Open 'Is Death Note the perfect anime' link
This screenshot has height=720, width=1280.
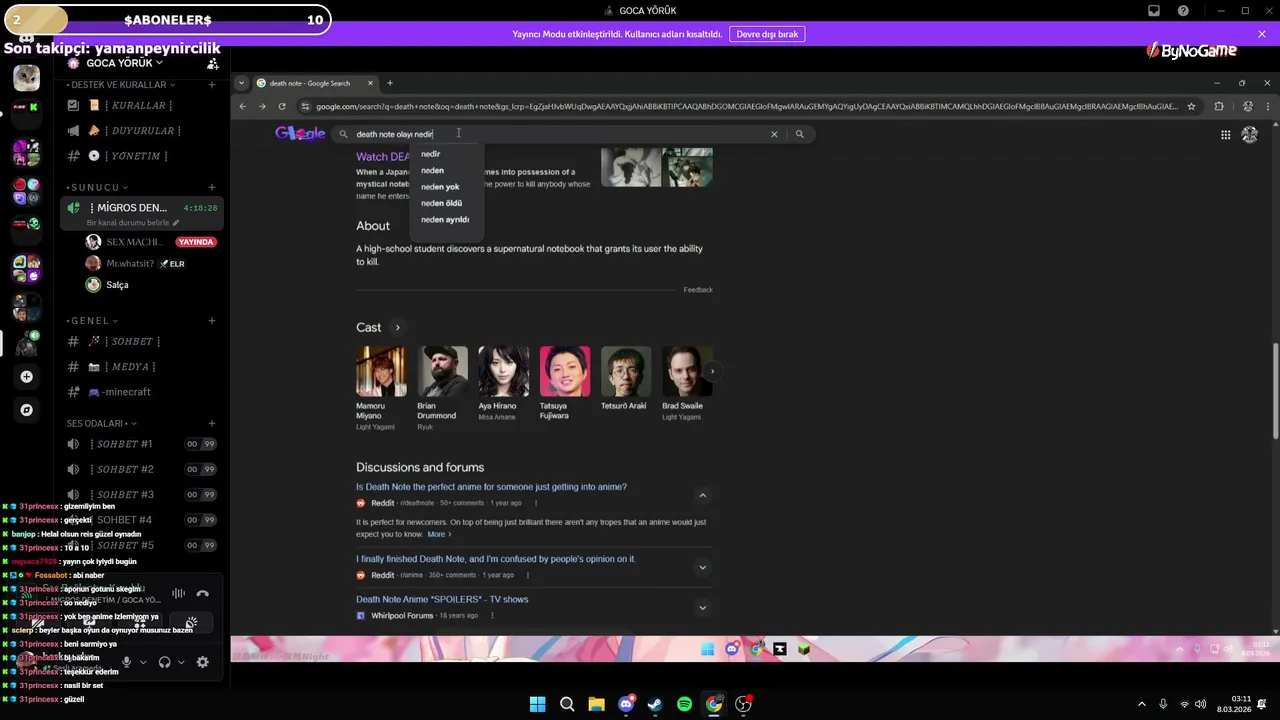coord(491,487)
